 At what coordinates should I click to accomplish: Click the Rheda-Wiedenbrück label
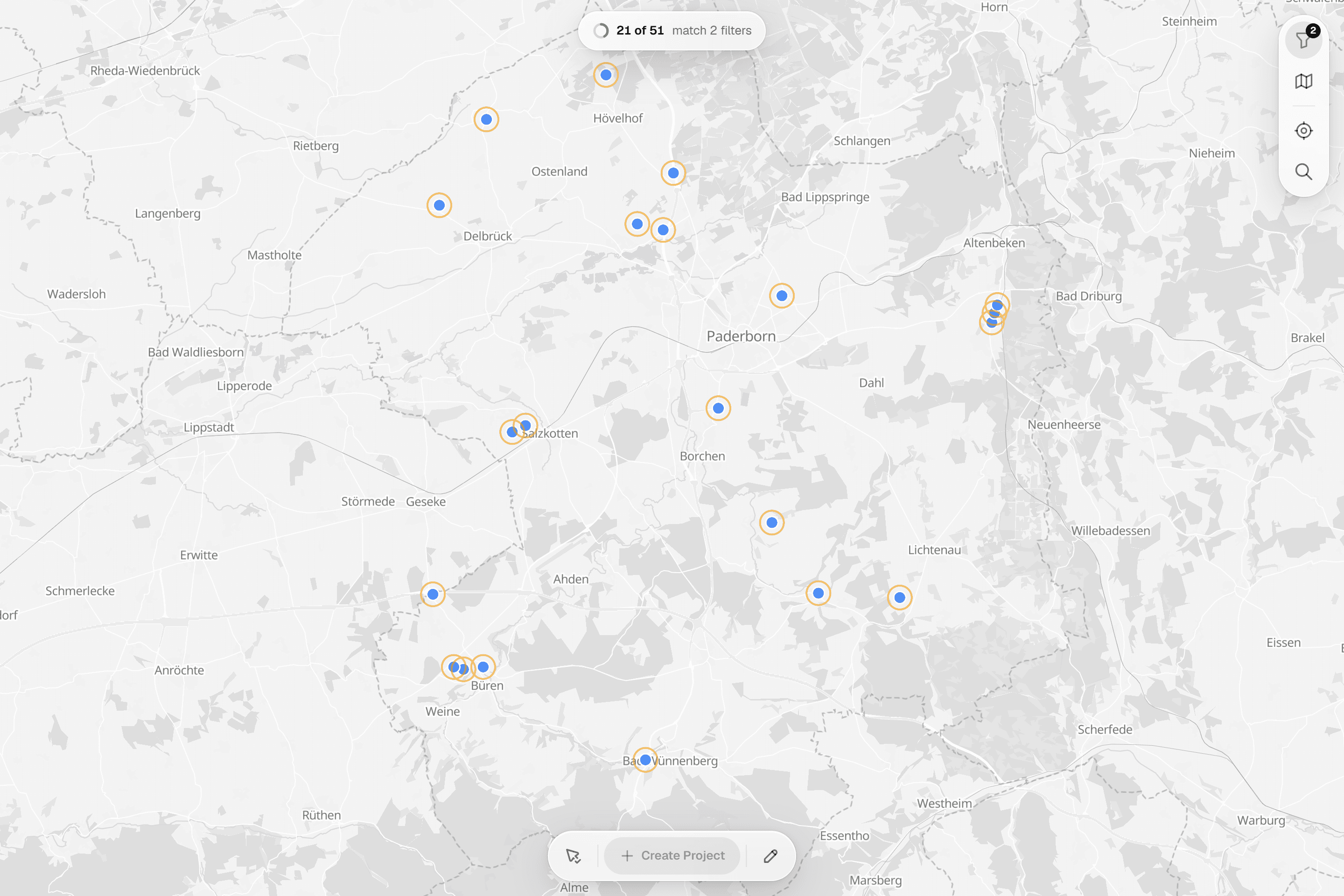point(145,71)
